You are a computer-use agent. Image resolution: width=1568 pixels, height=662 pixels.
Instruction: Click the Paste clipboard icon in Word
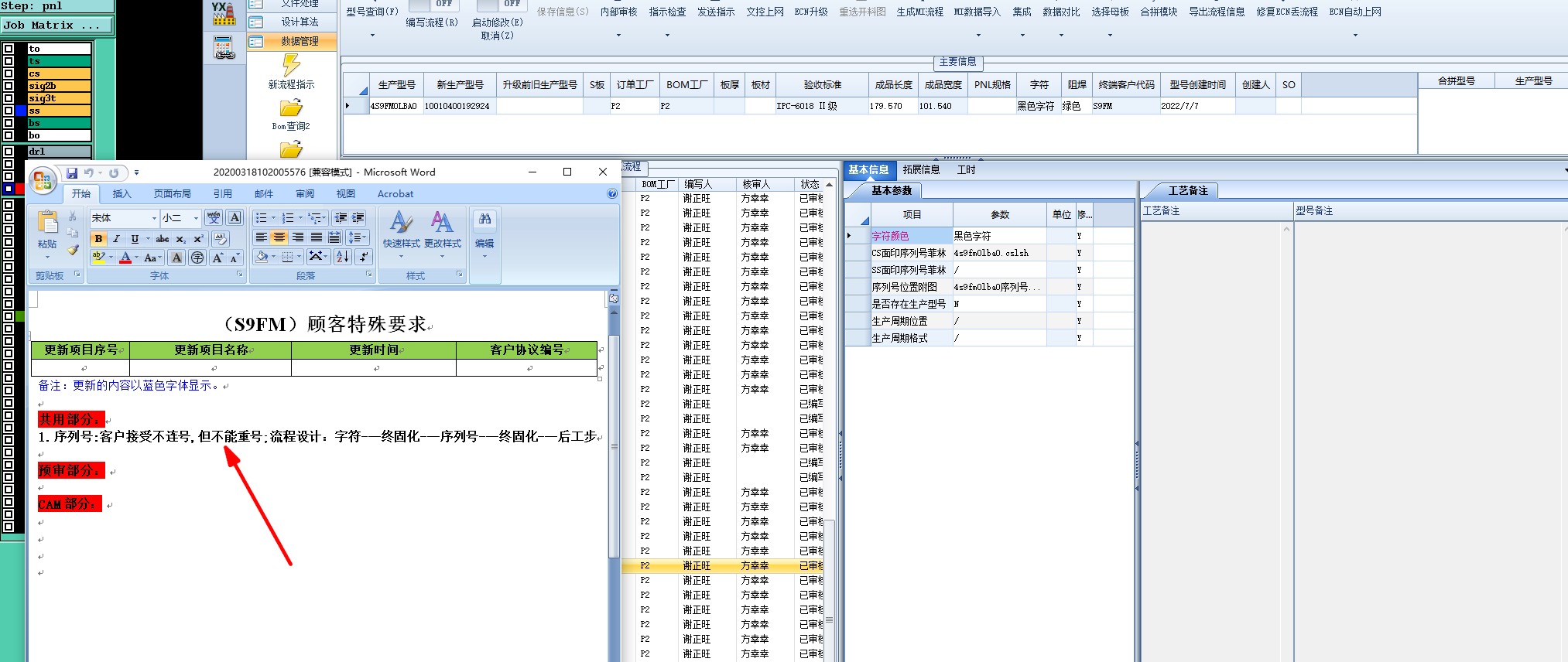[47, 223]
